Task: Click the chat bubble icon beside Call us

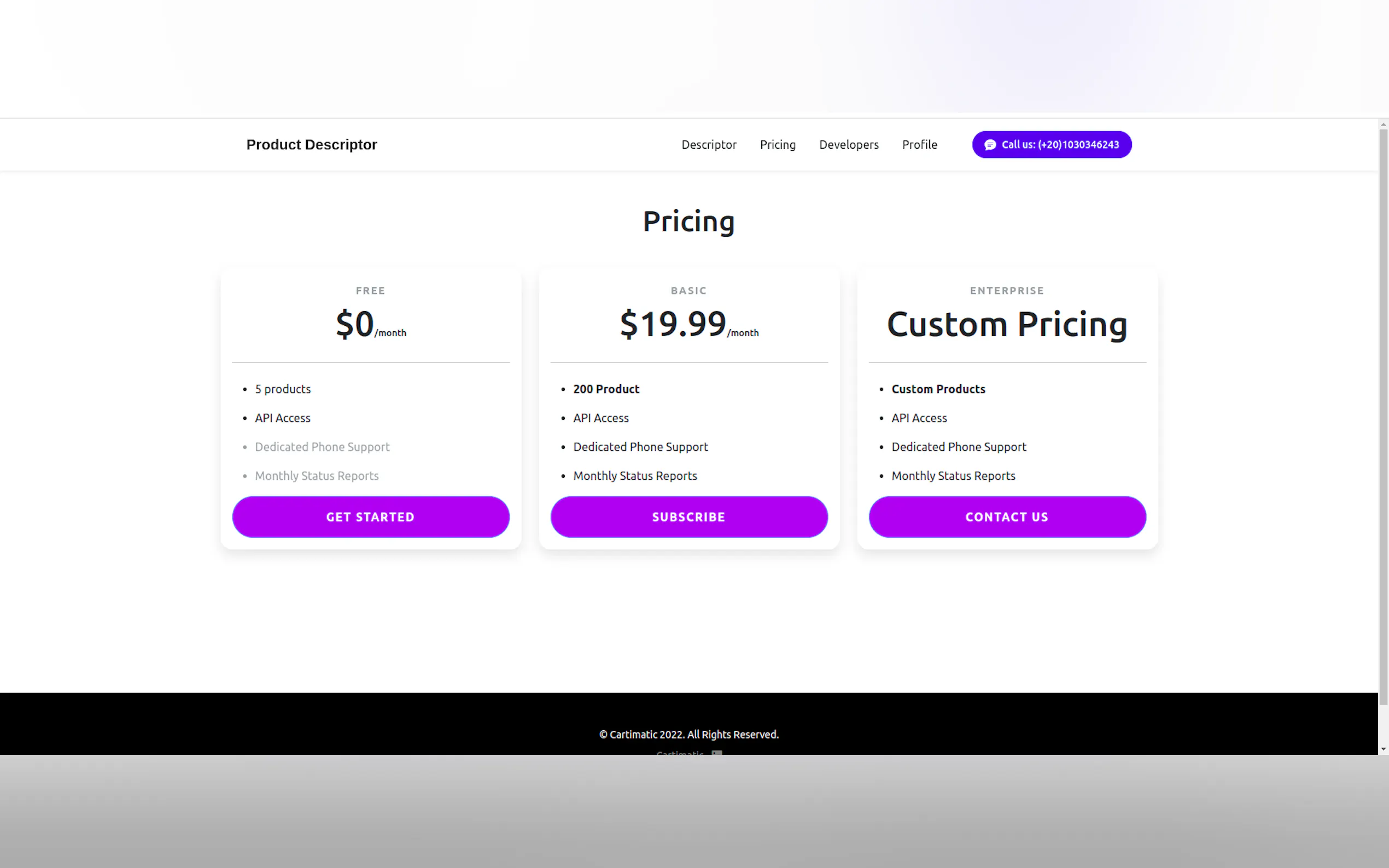Action: (x=990, y=145)
